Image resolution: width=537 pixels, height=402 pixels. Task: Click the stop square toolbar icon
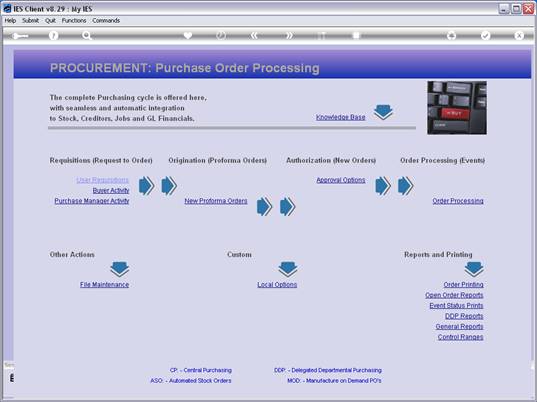[x=356, y=35]
